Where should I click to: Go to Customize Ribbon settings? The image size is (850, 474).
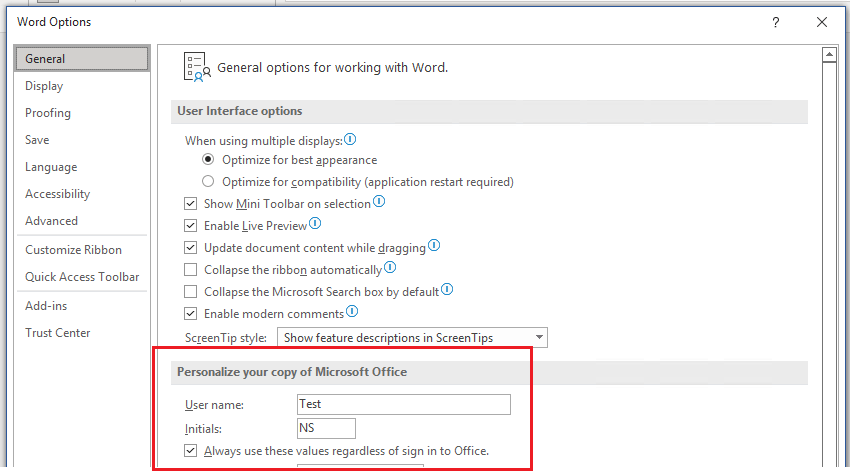tap(73, 250)
